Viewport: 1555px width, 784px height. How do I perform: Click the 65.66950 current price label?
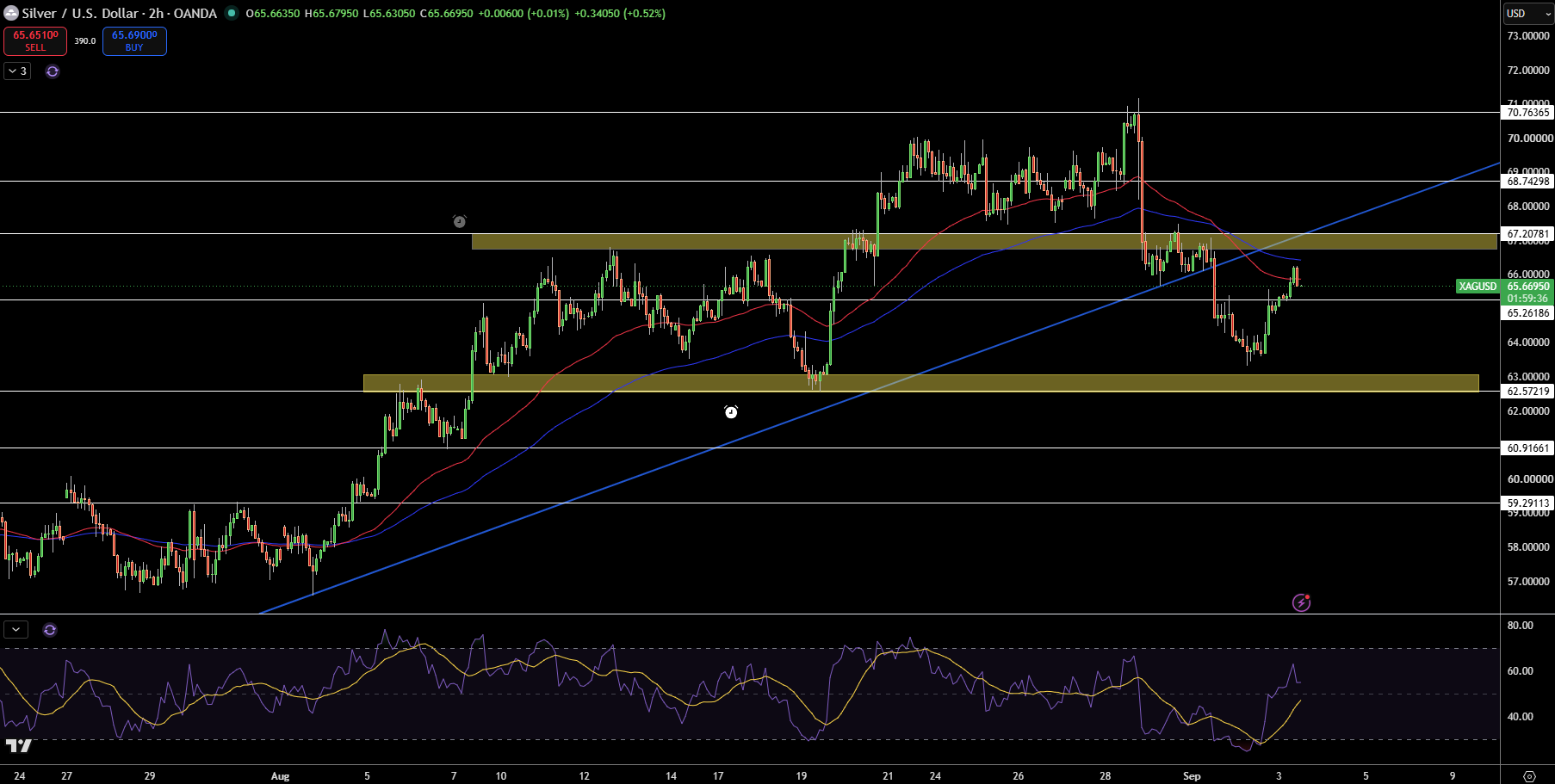coord(1527,287)
